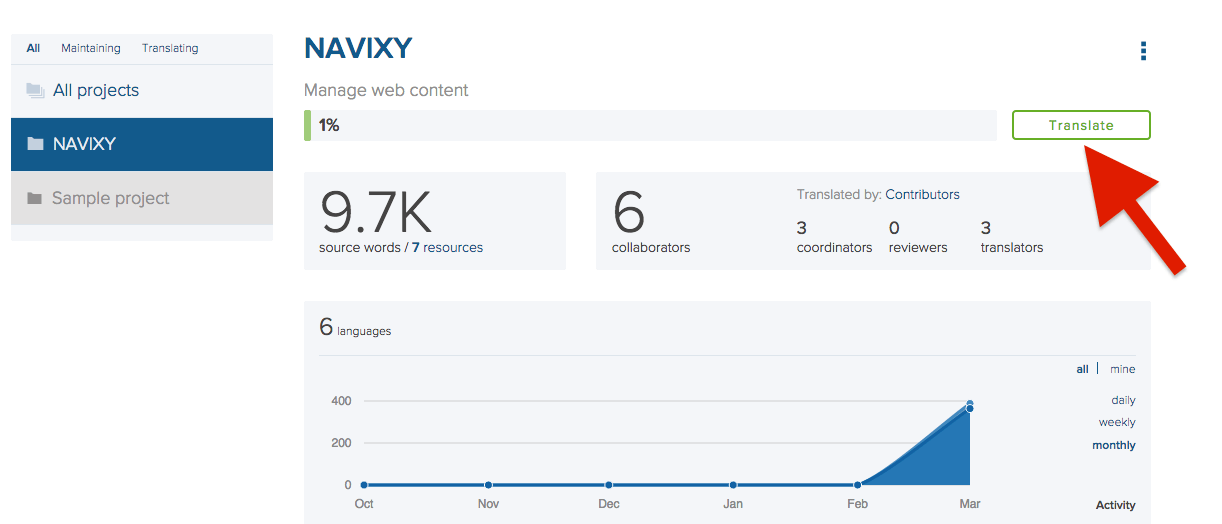Show only mine activity in chart
Screen dimensions: 1222x524
(1122, 369)
